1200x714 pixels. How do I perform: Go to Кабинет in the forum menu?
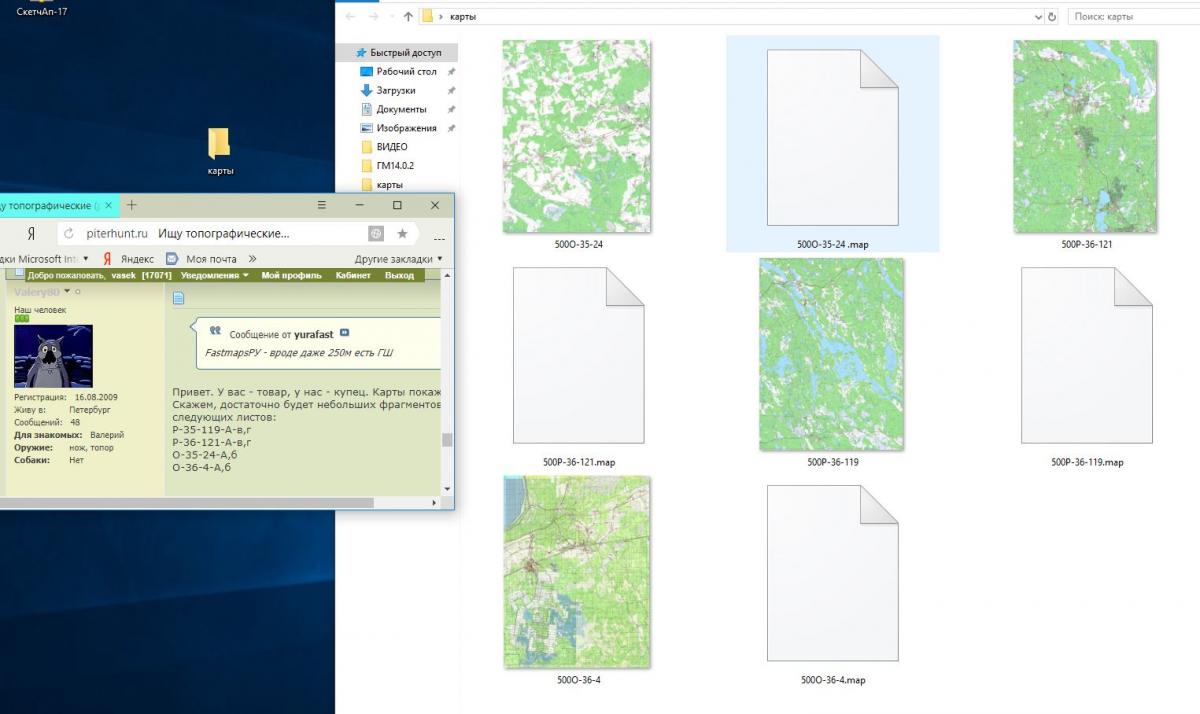pos(353,275)
